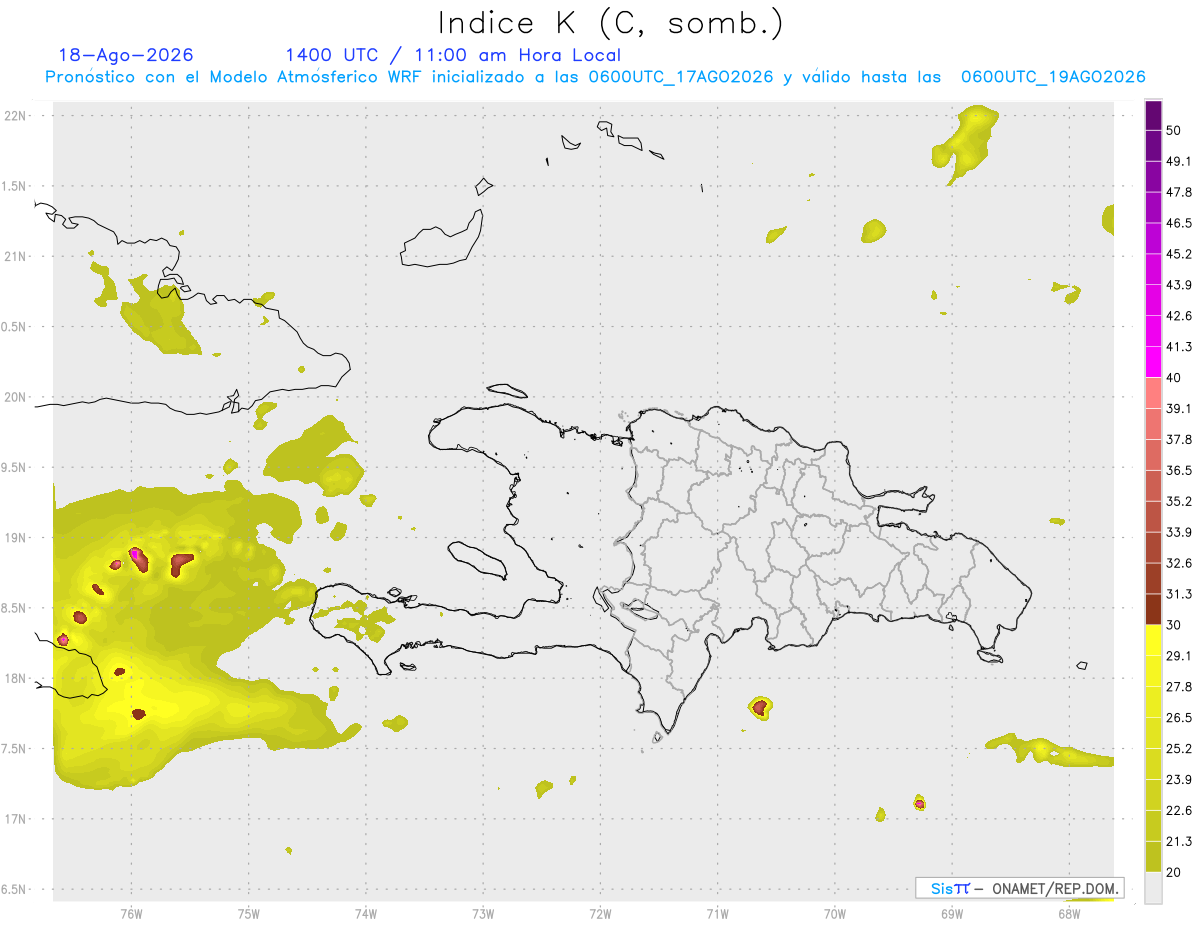Click the '20N' latitude axis label
The height and width of the screenshot is (927, 1200).
[15, 398]
